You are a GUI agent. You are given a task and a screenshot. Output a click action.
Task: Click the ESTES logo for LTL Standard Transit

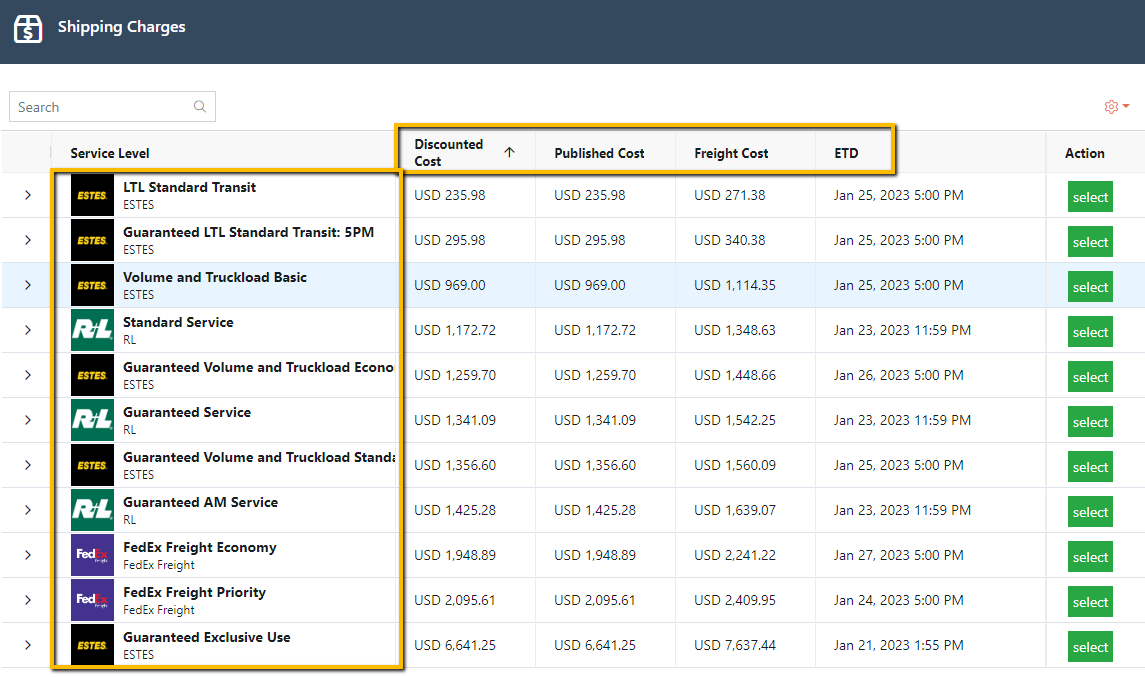[92, 195]
